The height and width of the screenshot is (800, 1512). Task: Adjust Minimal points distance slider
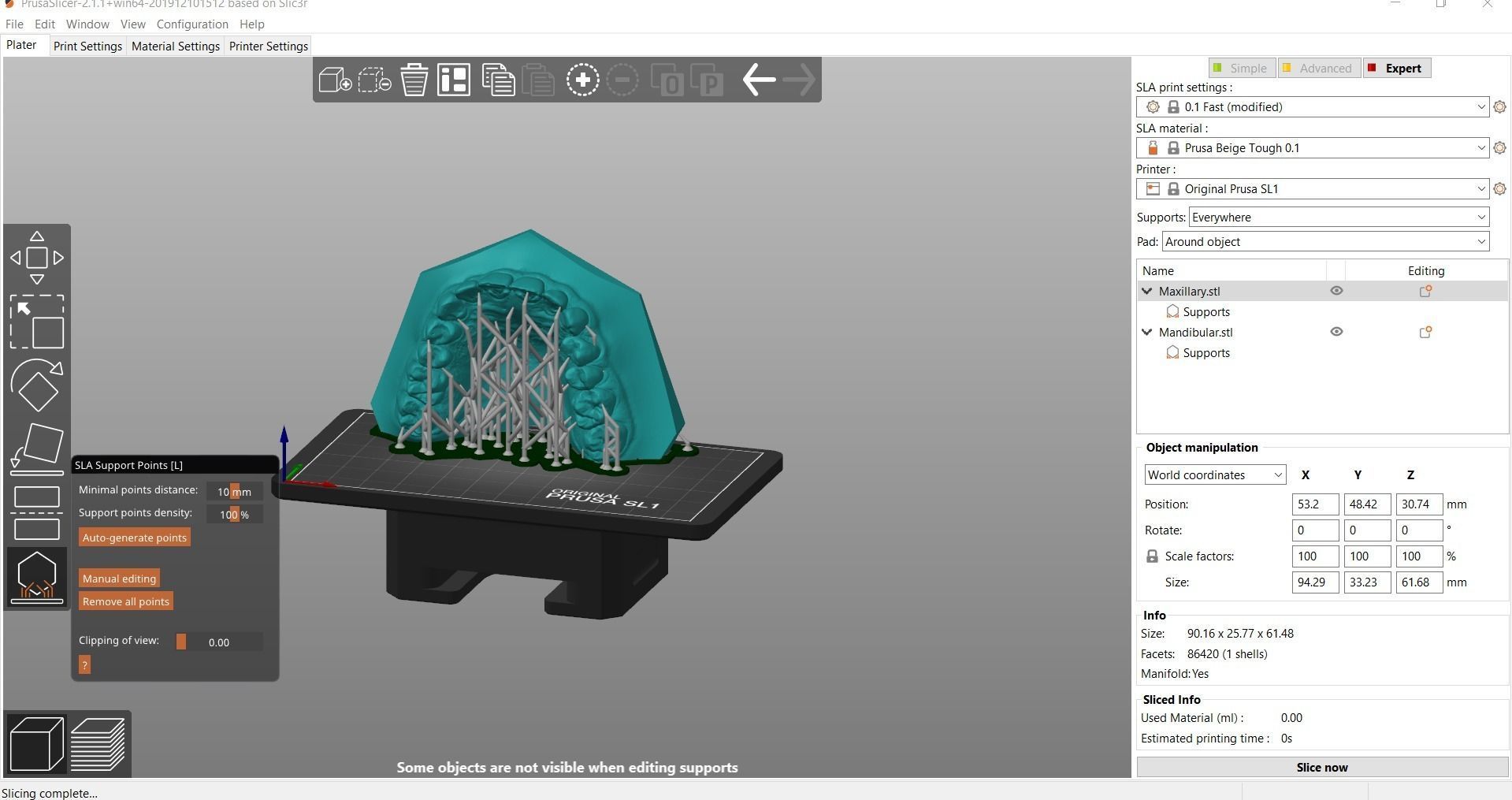click(x=234, y=491)
